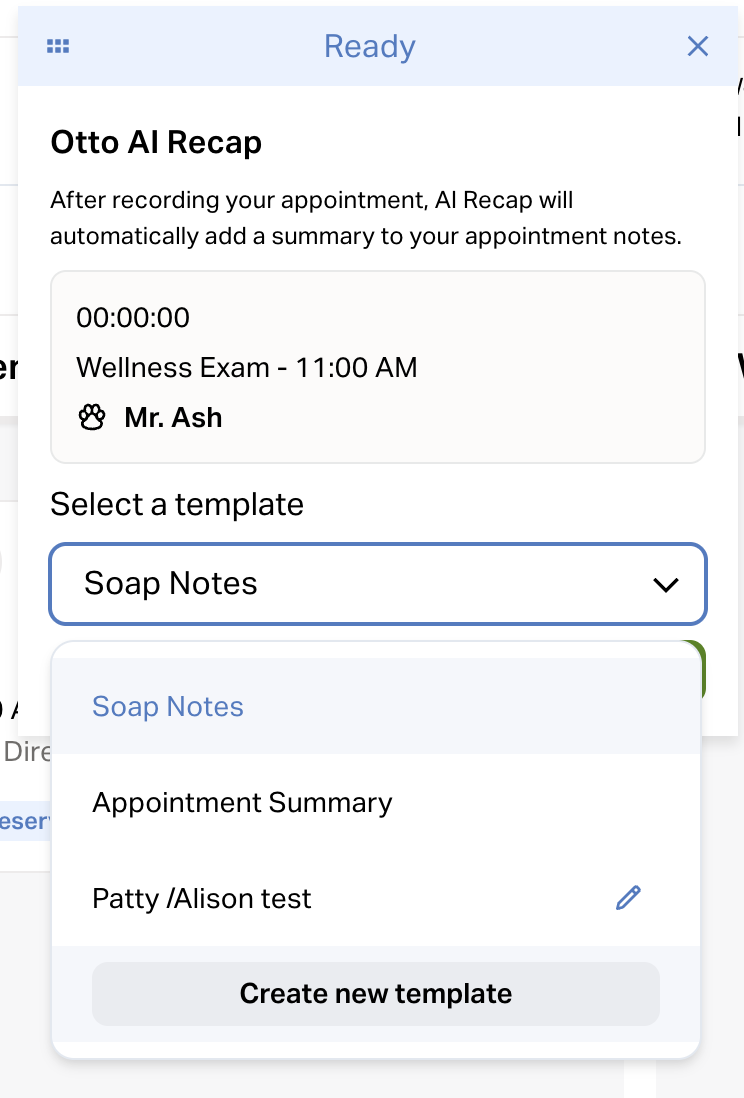Choose Soap Notes from the template list
This screenshot has height=1098, width=744.
[x=168, y=707]
